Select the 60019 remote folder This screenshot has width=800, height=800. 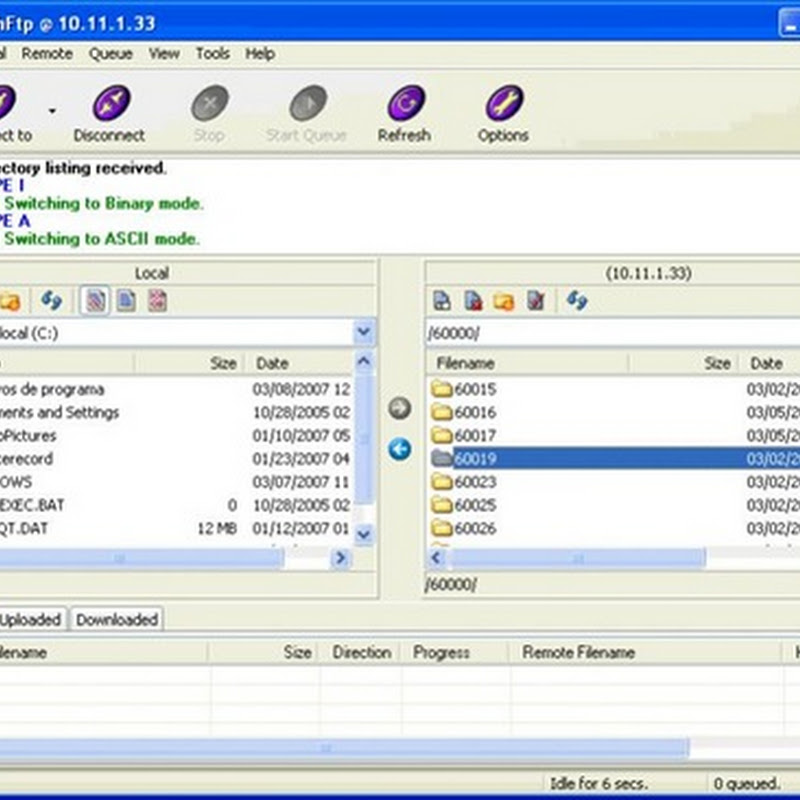[475, 459]
